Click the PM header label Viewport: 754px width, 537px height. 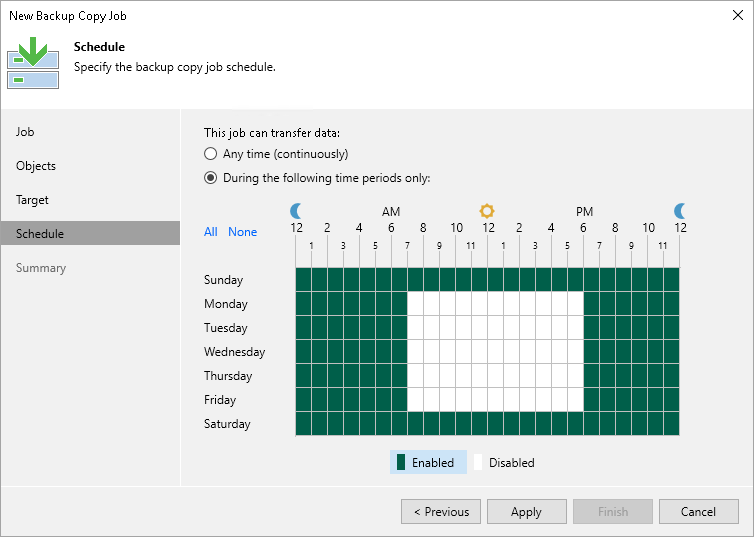[x=584, y=212]
